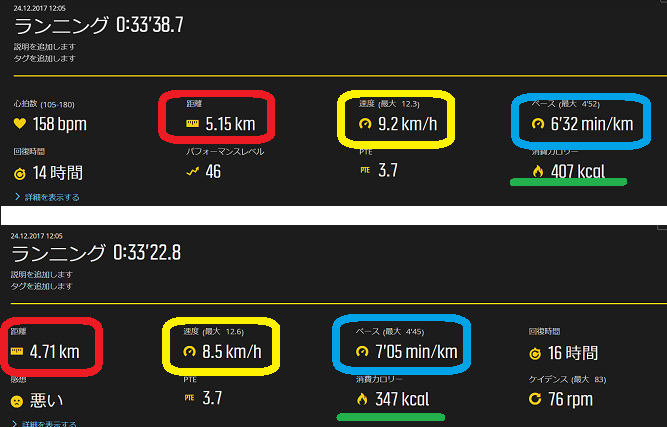Click the performance trend icon beside 46
This screenshot has height=427, width=667.
click(x=193, y=171)
